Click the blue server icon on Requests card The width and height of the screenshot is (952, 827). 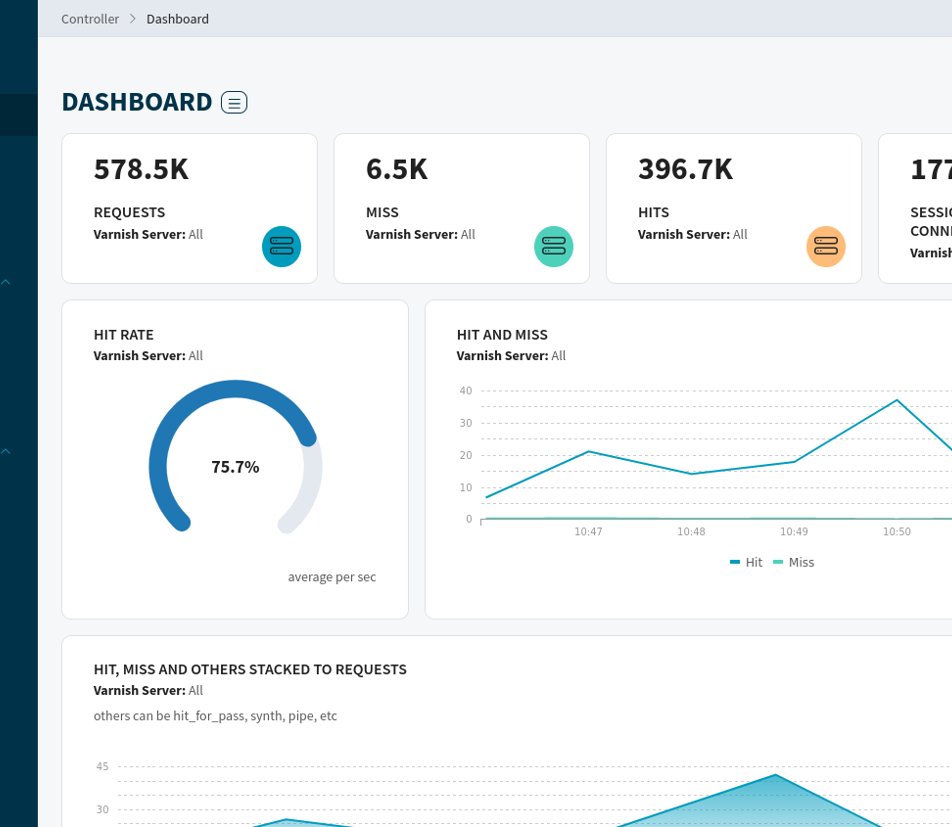click(282, 246)
